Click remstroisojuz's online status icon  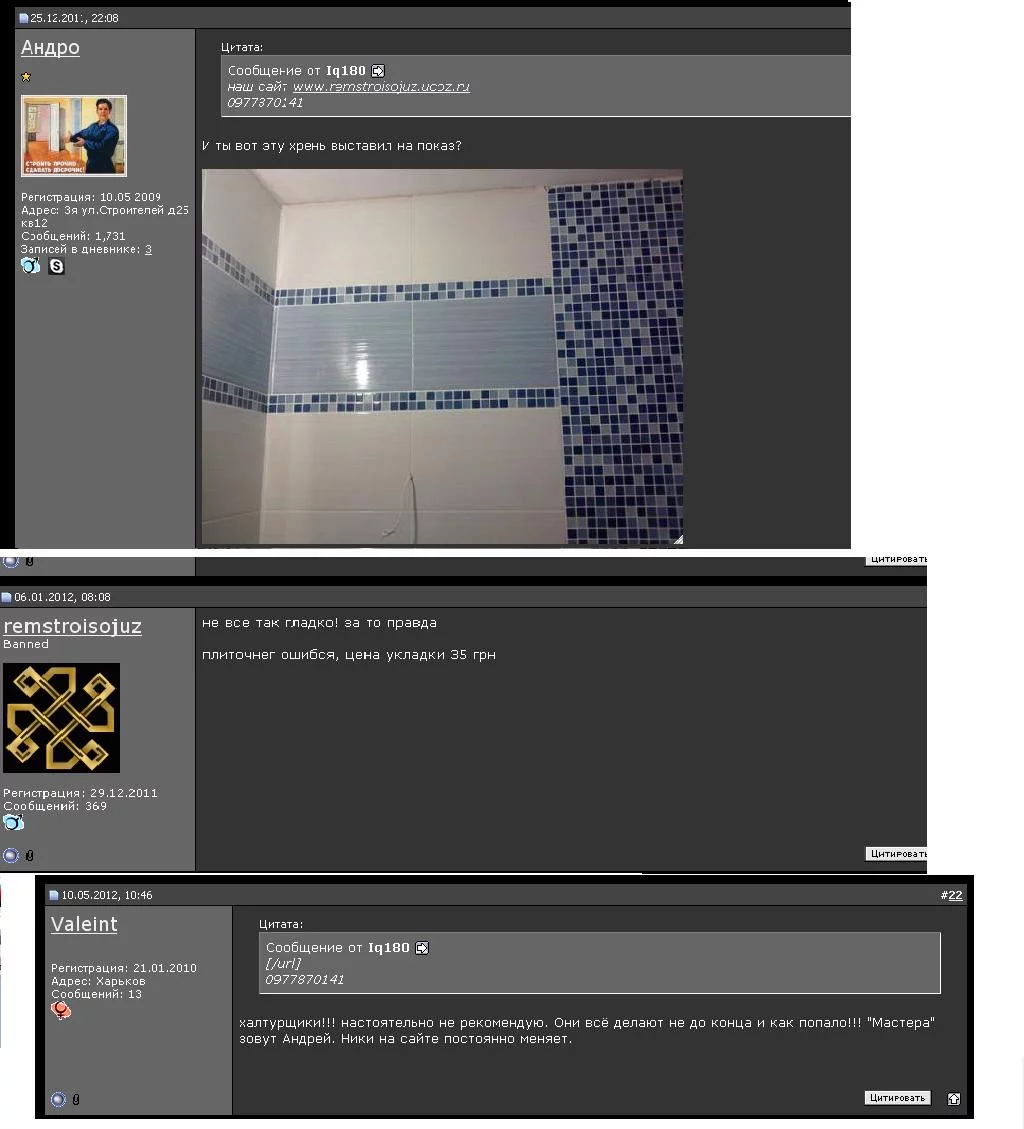[11, 855]
